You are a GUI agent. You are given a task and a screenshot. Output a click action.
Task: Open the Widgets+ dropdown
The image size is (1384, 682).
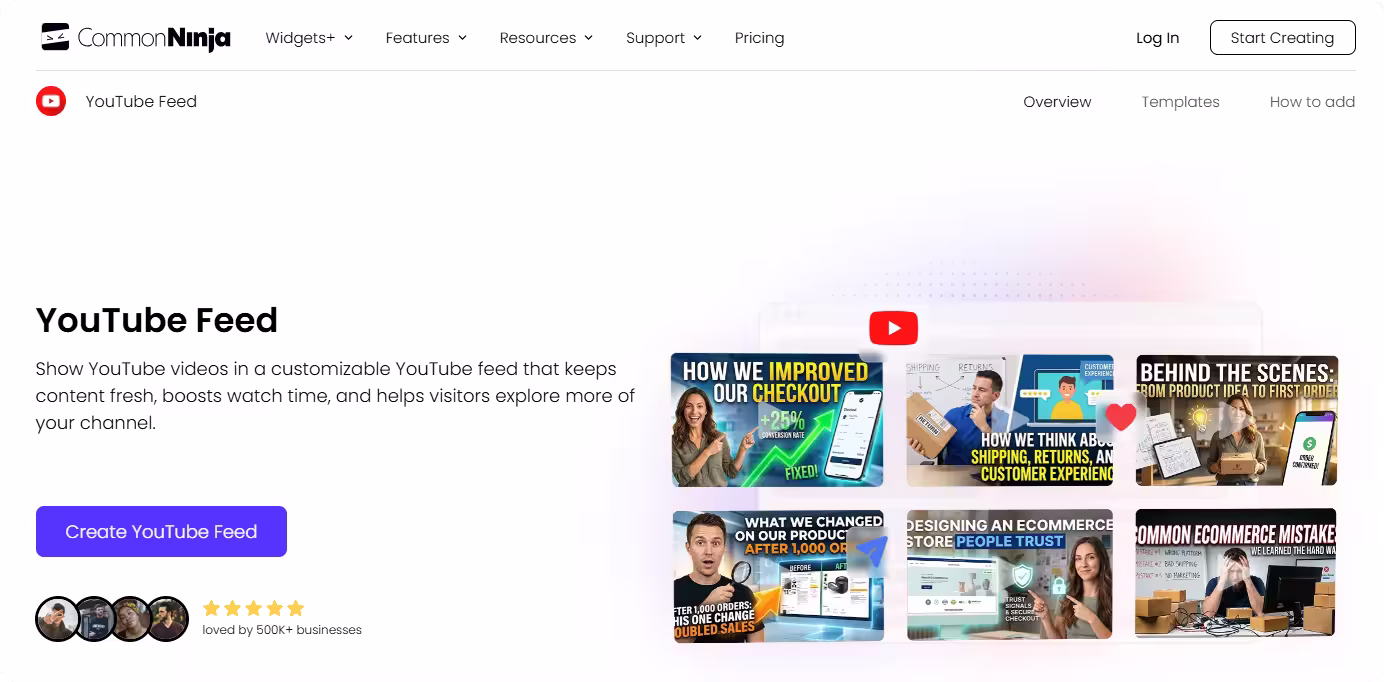(308, 37)
